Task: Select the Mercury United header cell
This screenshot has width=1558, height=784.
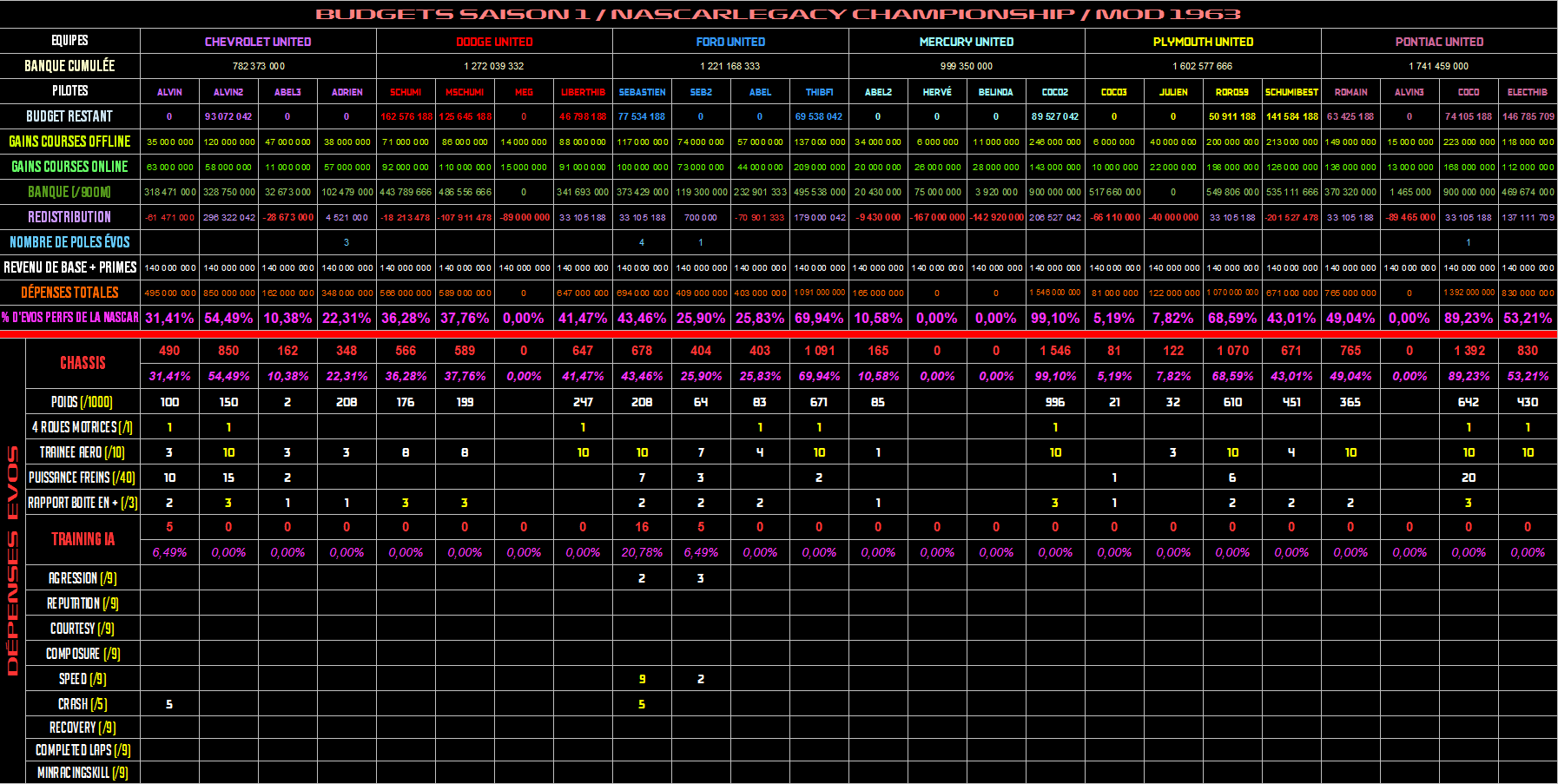Action: click(x=967, y=42)
